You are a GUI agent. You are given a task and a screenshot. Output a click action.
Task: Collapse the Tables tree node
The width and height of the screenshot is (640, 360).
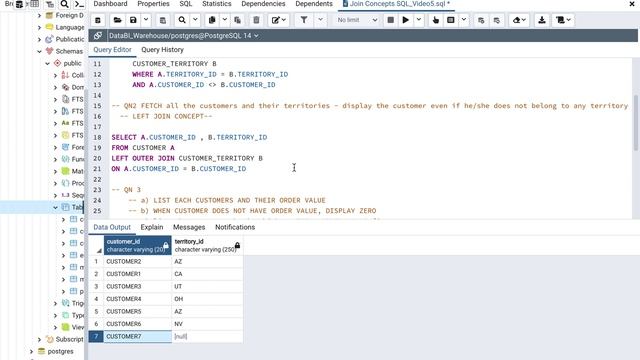tap(55, 207)
